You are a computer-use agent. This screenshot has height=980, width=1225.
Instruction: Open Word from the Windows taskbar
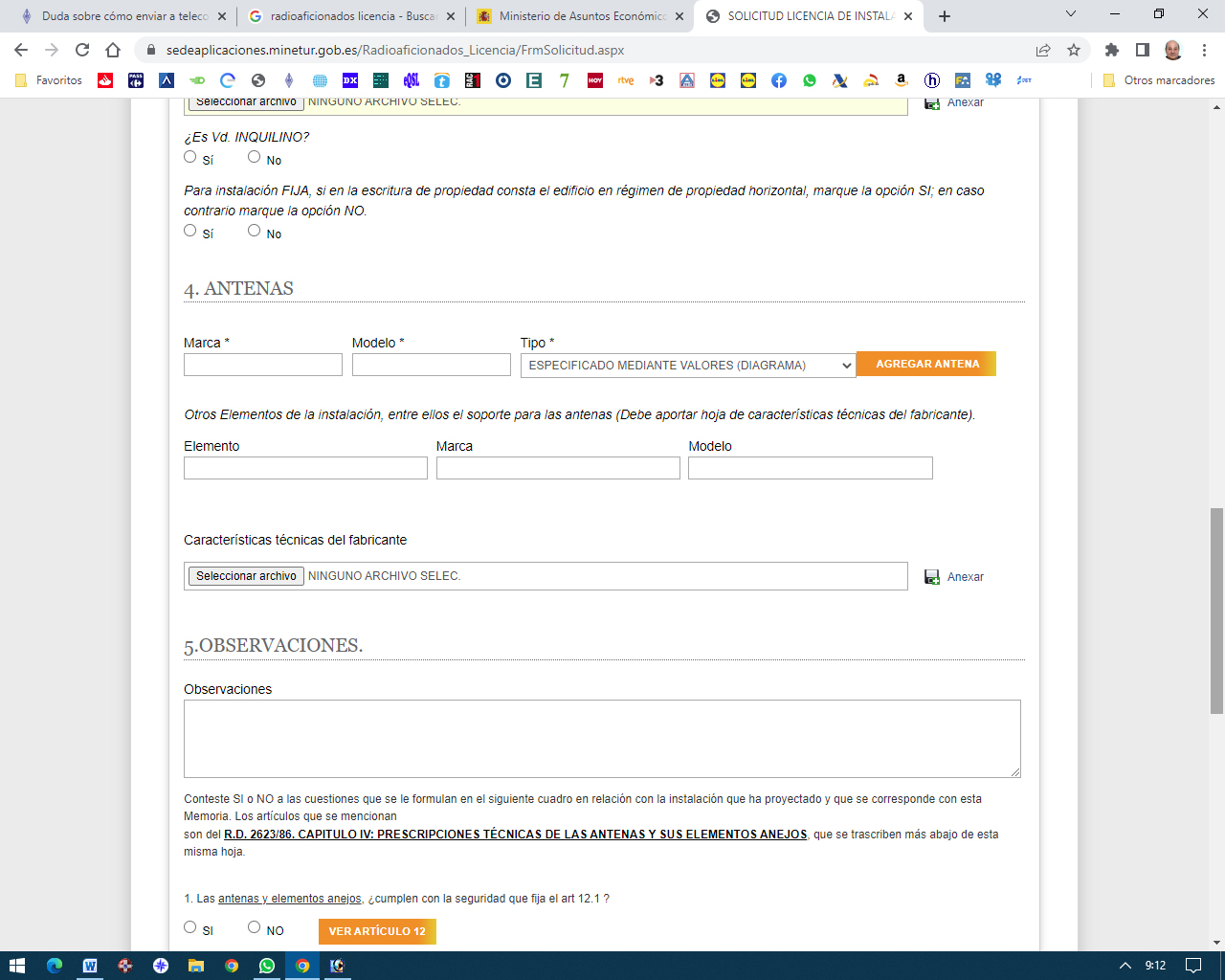pos(90,966)
